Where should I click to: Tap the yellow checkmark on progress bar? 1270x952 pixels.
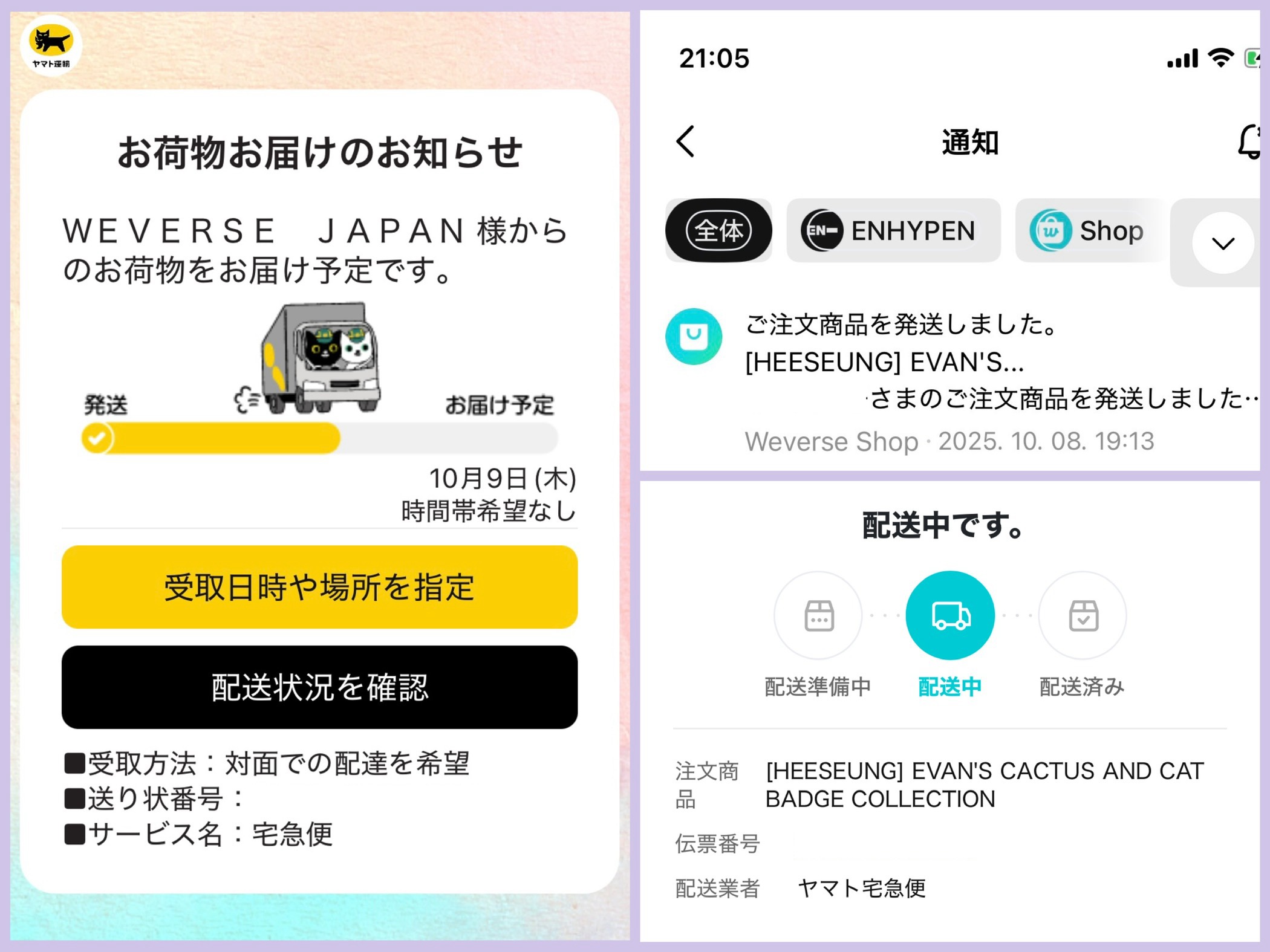tap(97, 438)
